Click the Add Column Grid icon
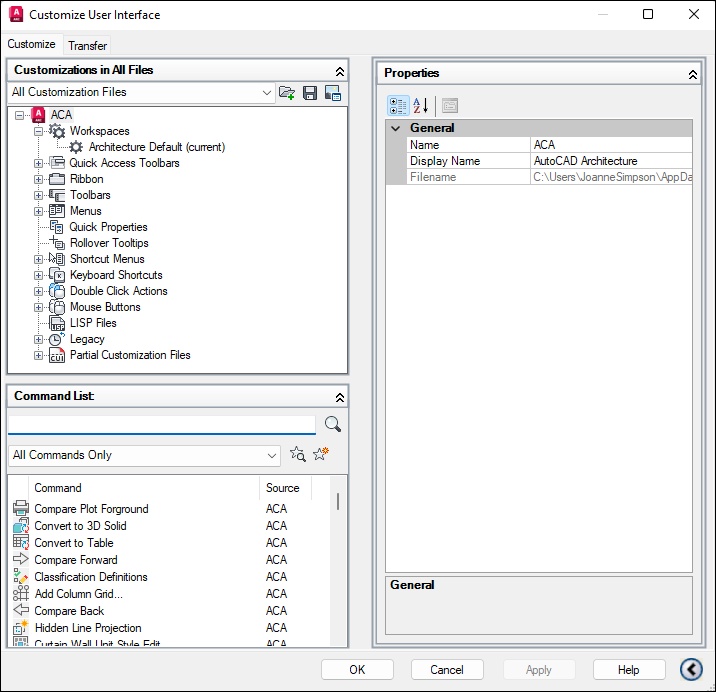The height and width of the screenshot is (692, 716). 21,594
